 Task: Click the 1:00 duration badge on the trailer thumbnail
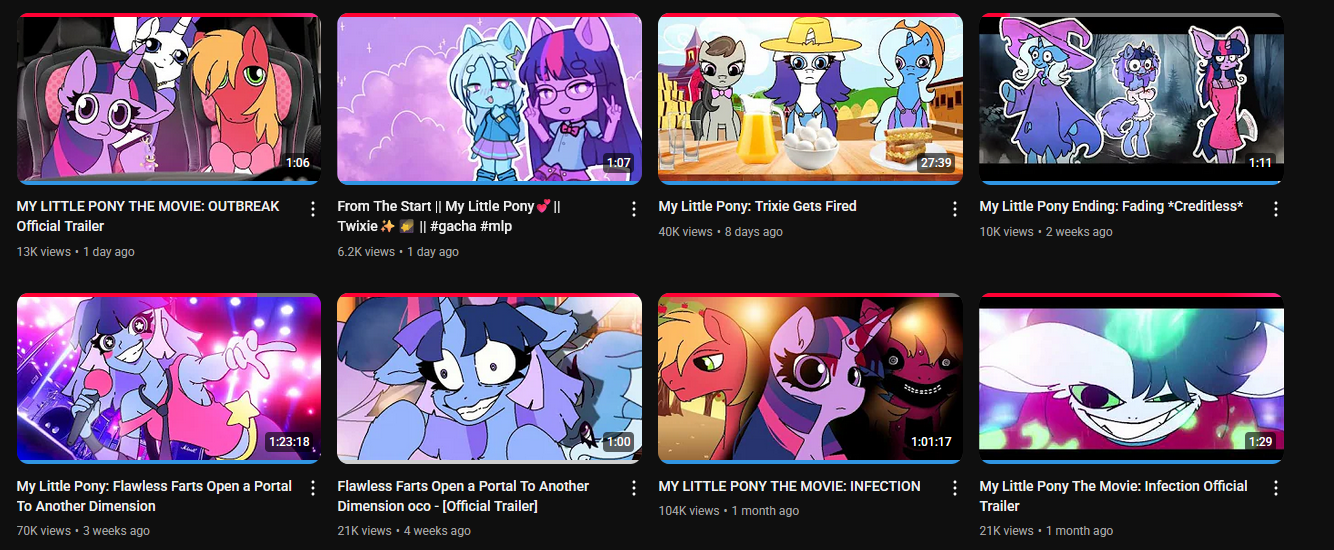click(x=619, y=442)
